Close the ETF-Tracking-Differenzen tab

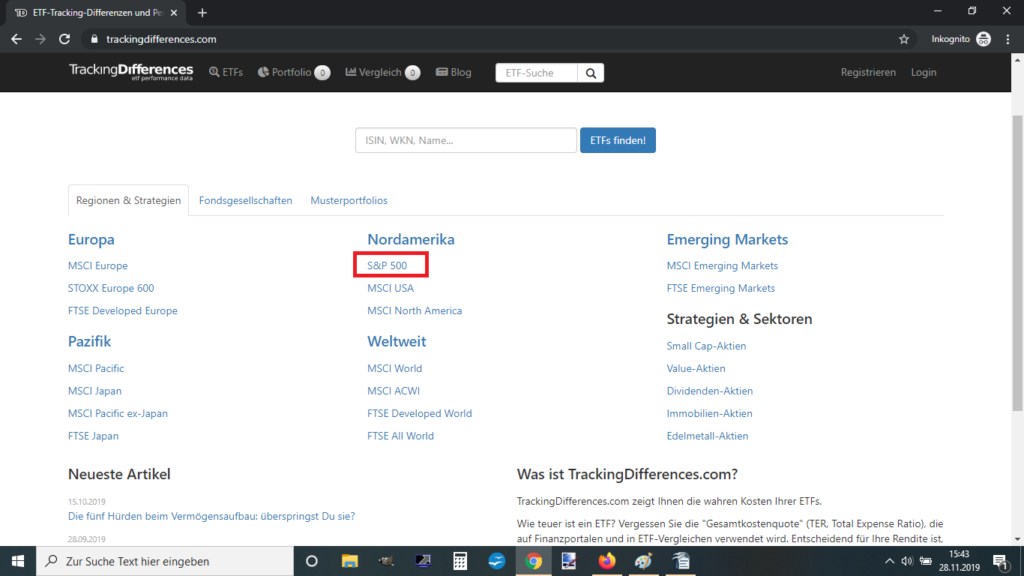pyautogui.click(x=174, y=12)
